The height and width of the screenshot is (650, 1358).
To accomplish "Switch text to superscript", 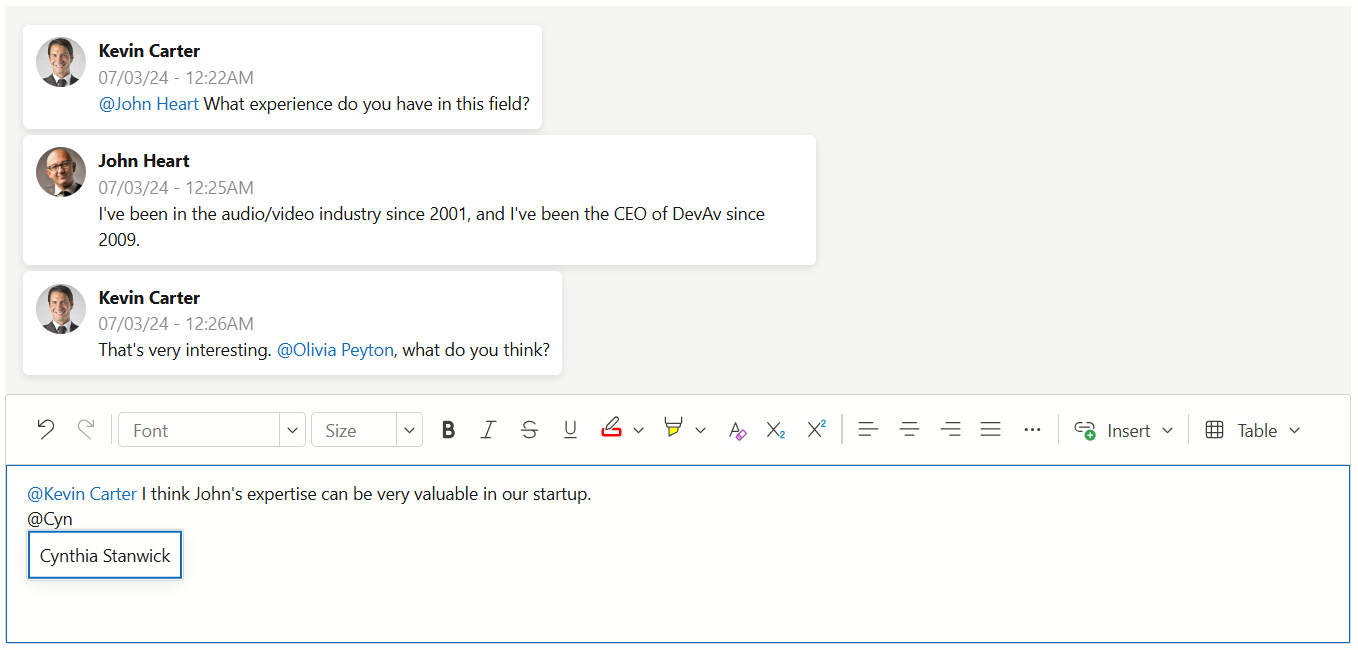I will coord(816,429).
